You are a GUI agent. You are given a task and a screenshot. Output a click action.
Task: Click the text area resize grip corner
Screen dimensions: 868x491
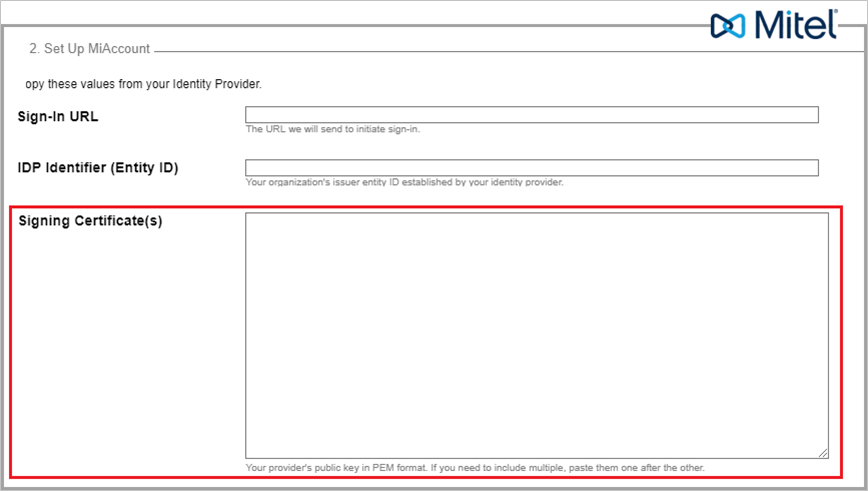pyautogui.click(x=823, y=453)
